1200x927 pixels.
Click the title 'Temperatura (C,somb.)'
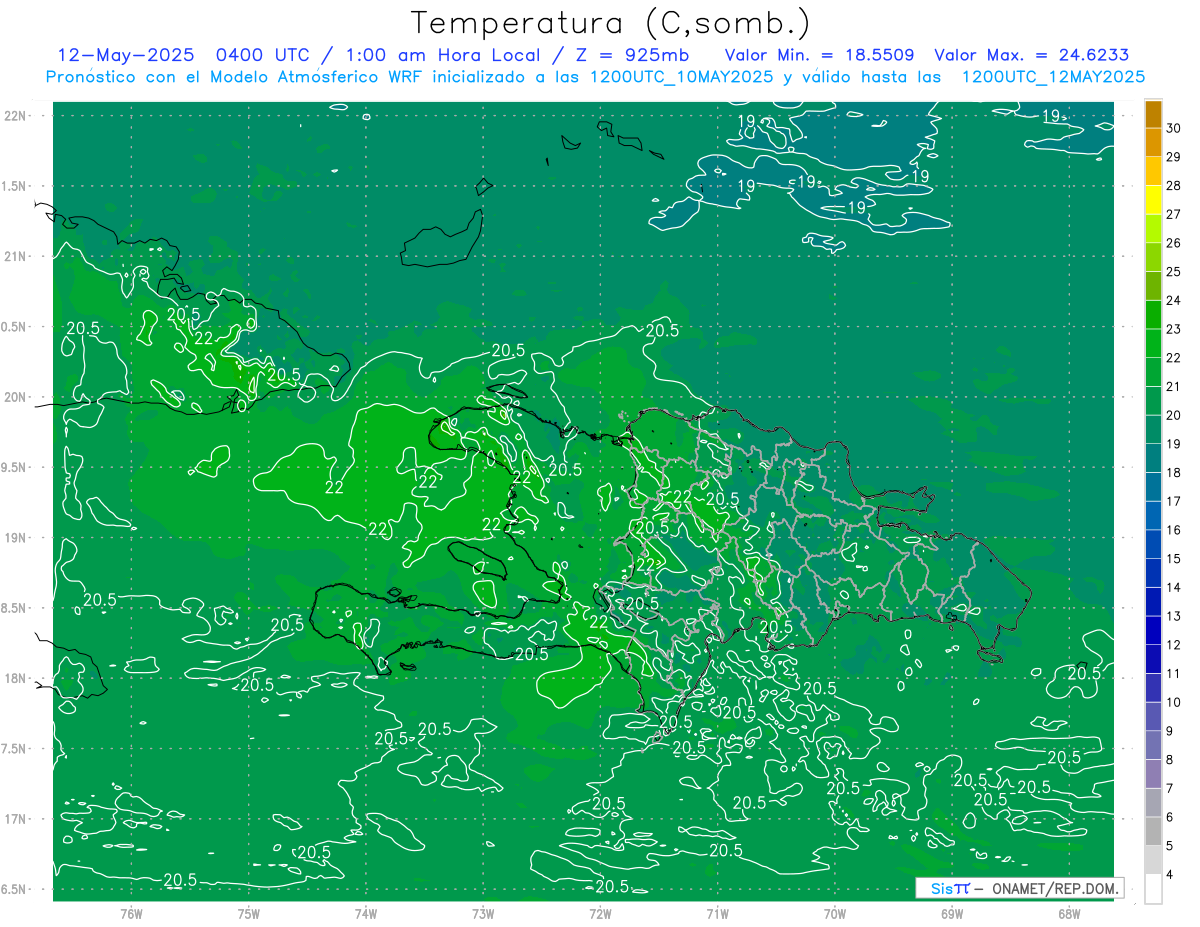[610, 22]
